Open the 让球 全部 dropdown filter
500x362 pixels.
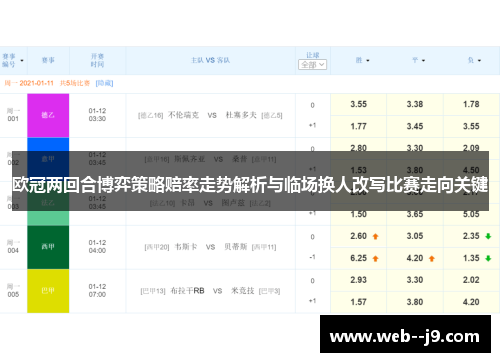(312, 65)
